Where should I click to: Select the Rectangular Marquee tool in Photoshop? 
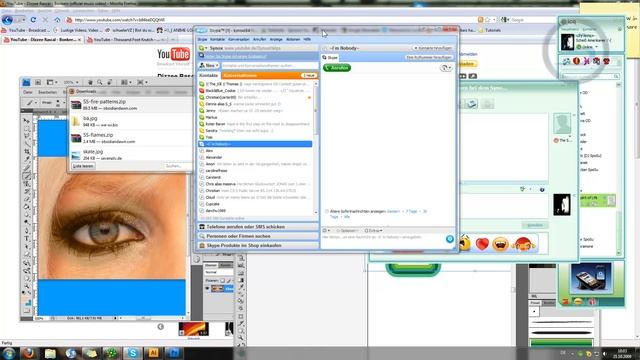pos(27,129)
